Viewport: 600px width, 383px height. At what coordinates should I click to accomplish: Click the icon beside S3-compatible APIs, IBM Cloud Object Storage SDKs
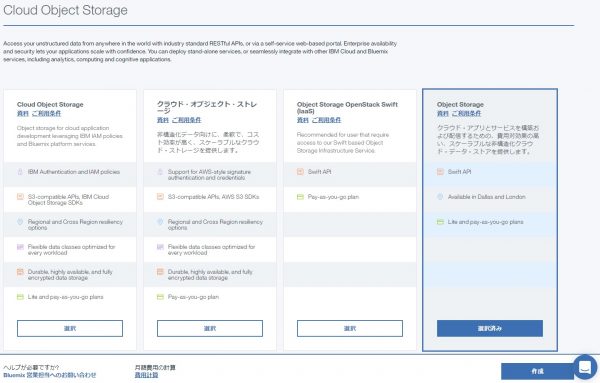(x=20, y=197)
